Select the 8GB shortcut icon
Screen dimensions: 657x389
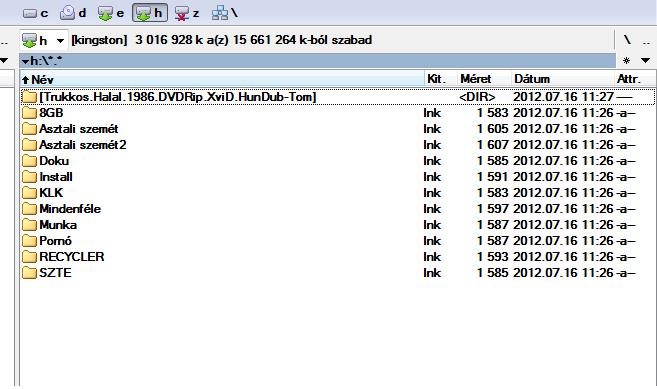click(x=29, y=113)
